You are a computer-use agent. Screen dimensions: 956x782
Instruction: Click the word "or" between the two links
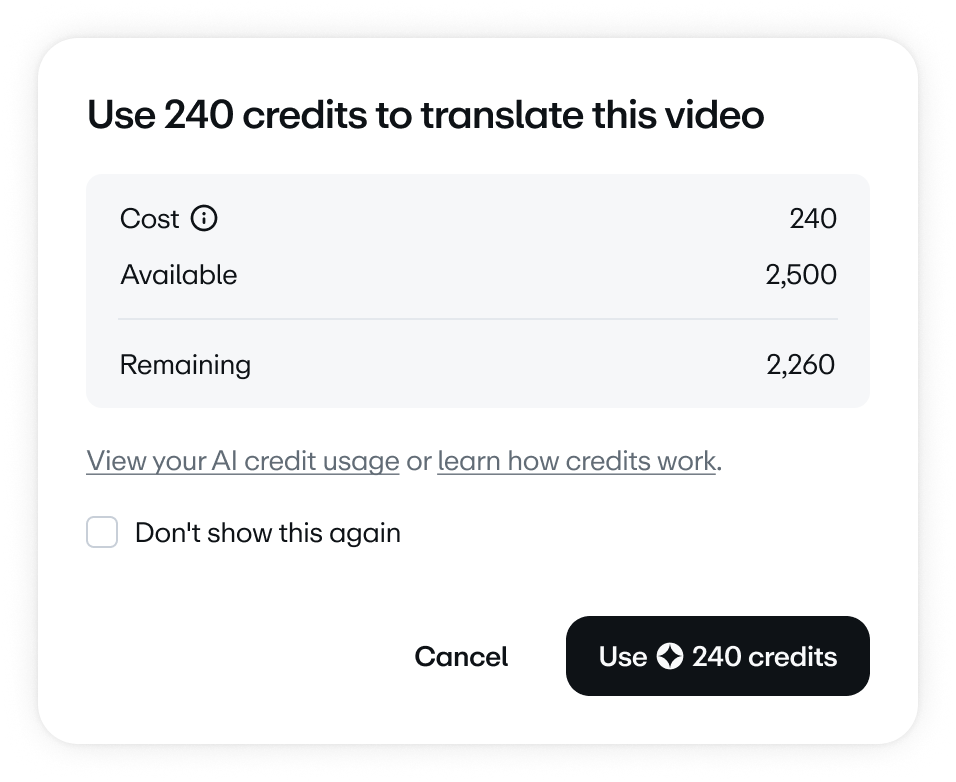pos(419,461)
